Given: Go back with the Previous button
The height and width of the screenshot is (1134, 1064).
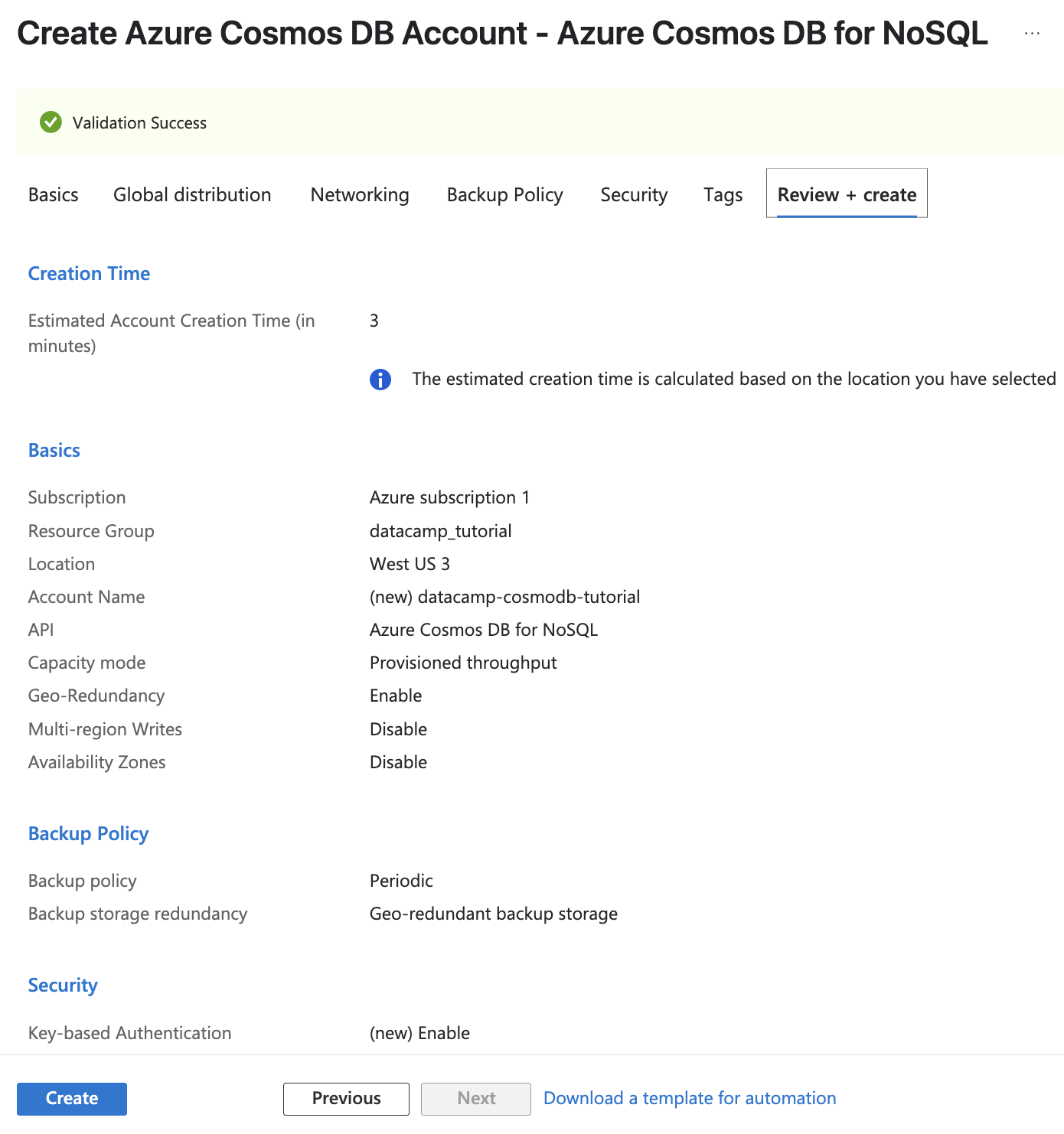Looking at the screenshot, I should tap(346, 1099).
